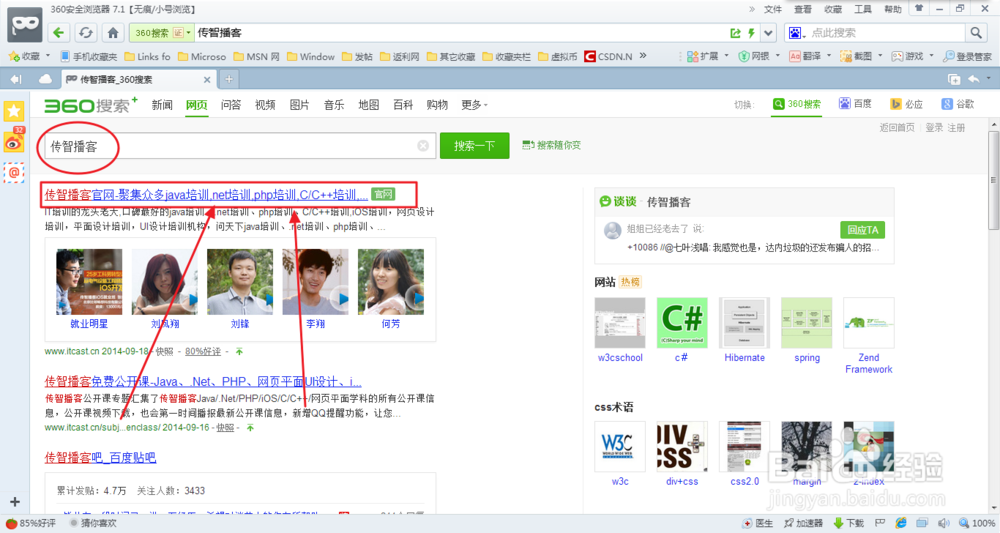Screen dimensions: 1000x533
Task: Clear the search box with the X icon
Action: (423, 146)
